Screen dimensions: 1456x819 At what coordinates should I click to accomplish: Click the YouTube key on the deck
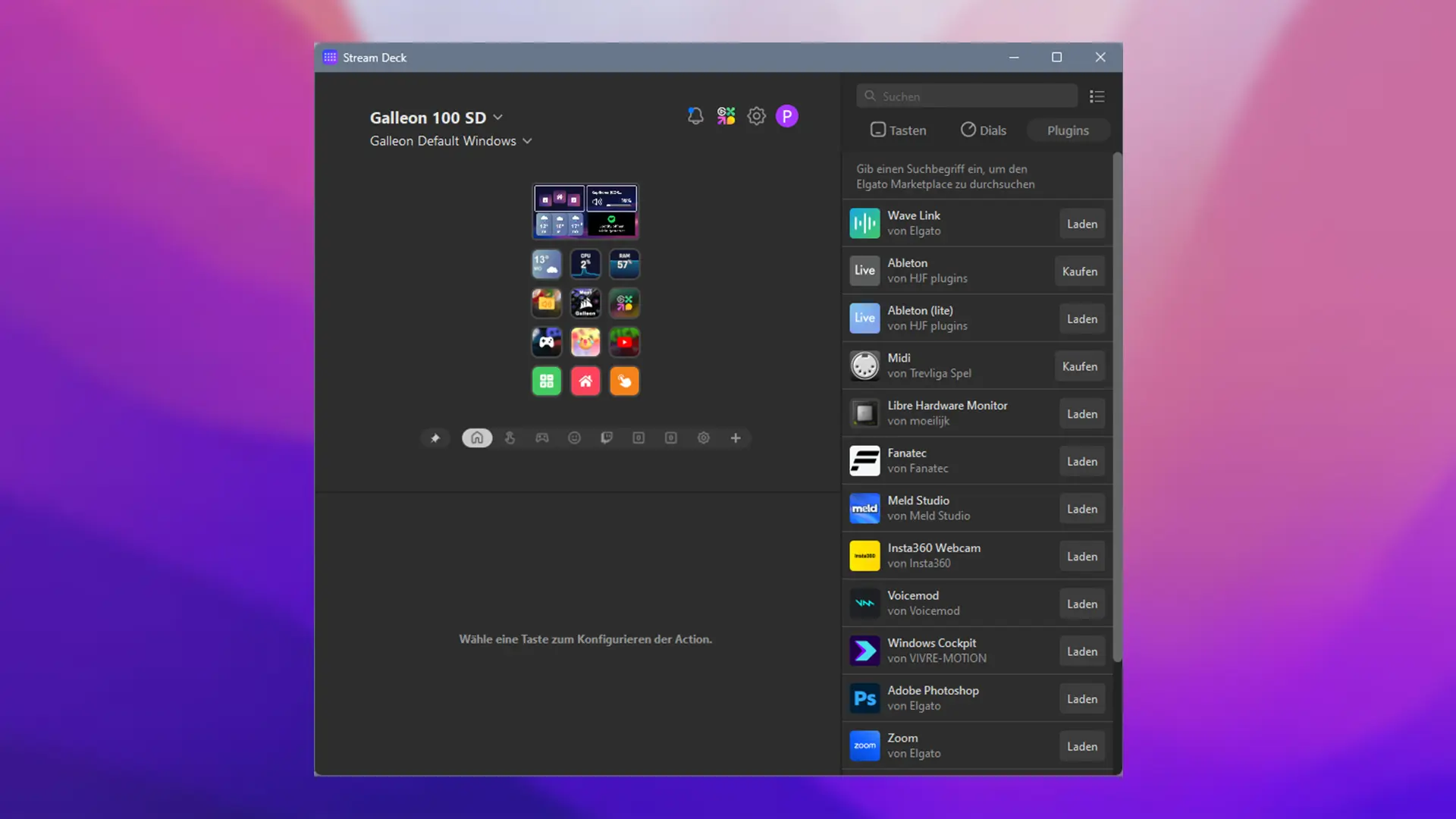tap(624, 342)
